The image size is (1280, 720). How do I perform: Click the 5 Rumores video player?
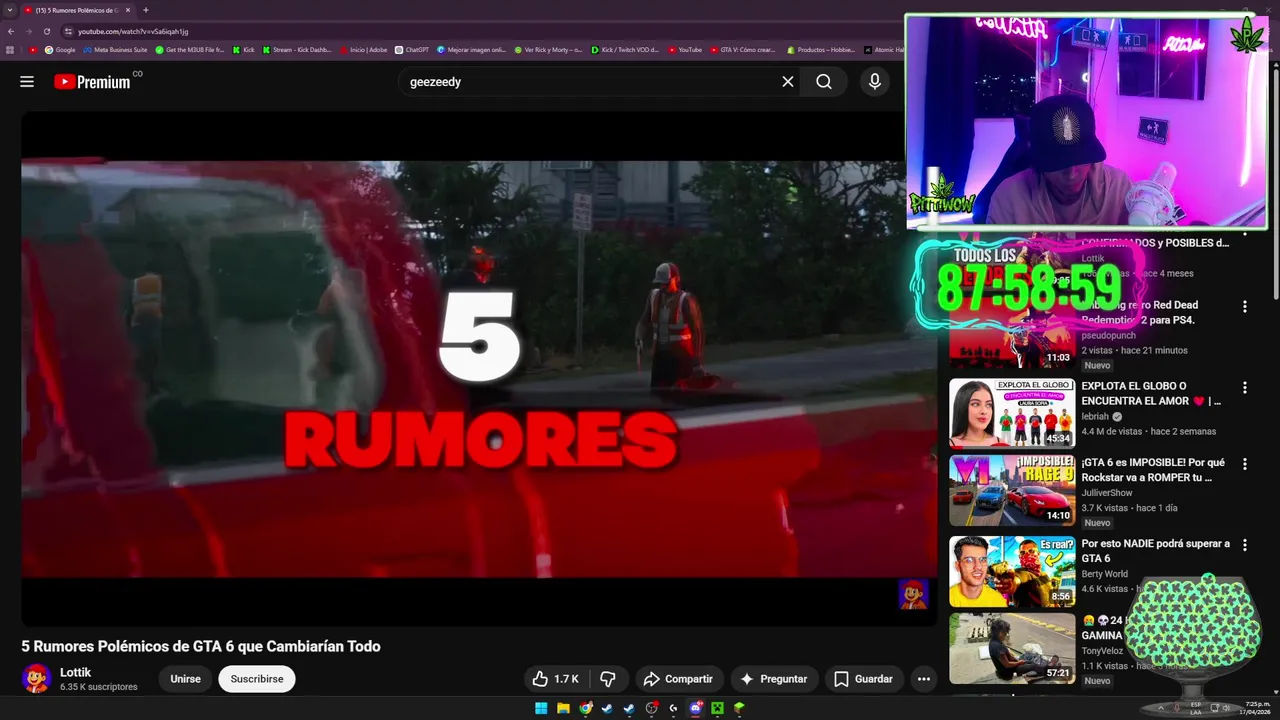coord(479,369)
